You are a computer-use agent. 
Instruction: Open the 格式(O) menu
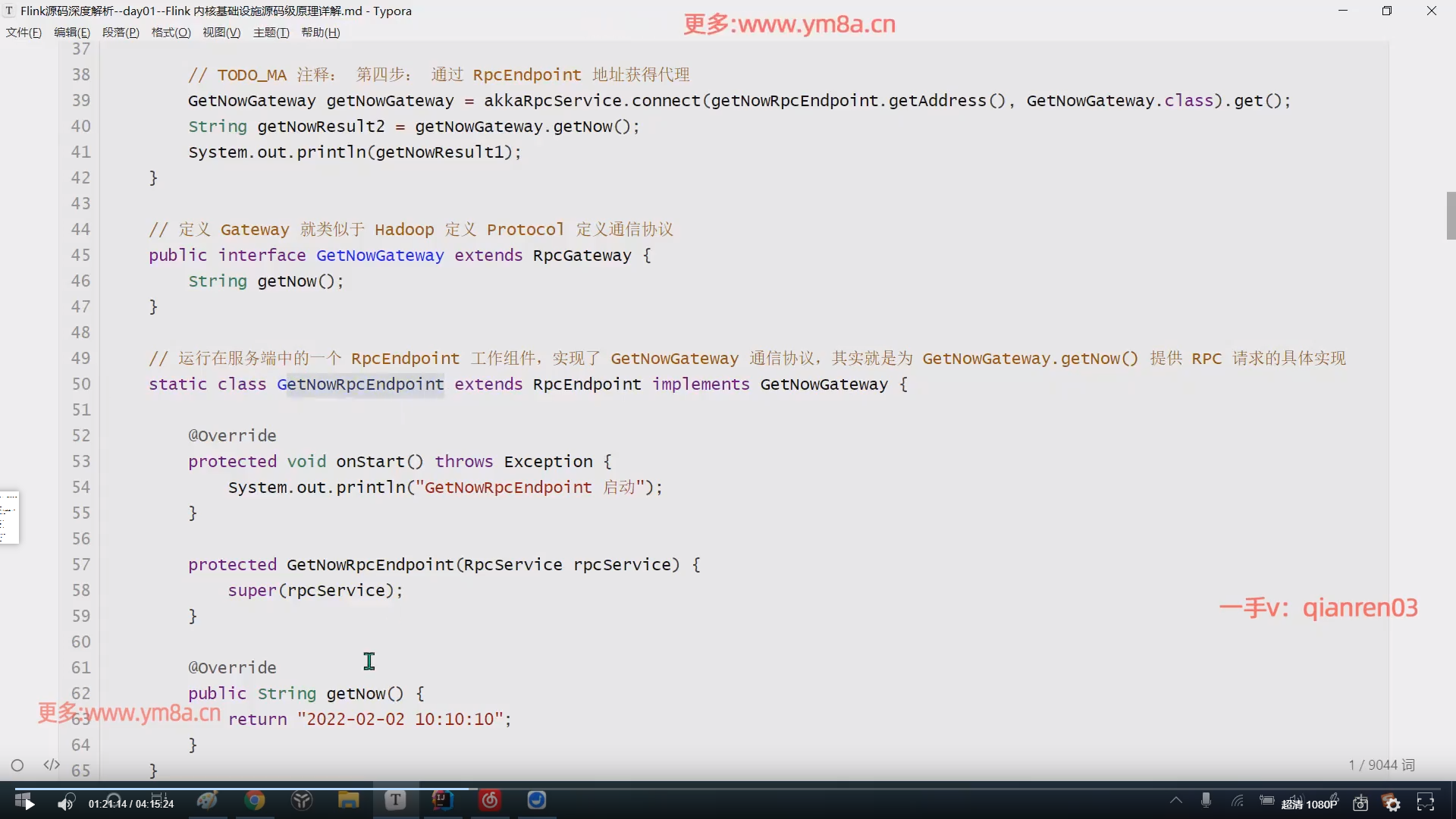pyautogui.click(x=171, y=33)
